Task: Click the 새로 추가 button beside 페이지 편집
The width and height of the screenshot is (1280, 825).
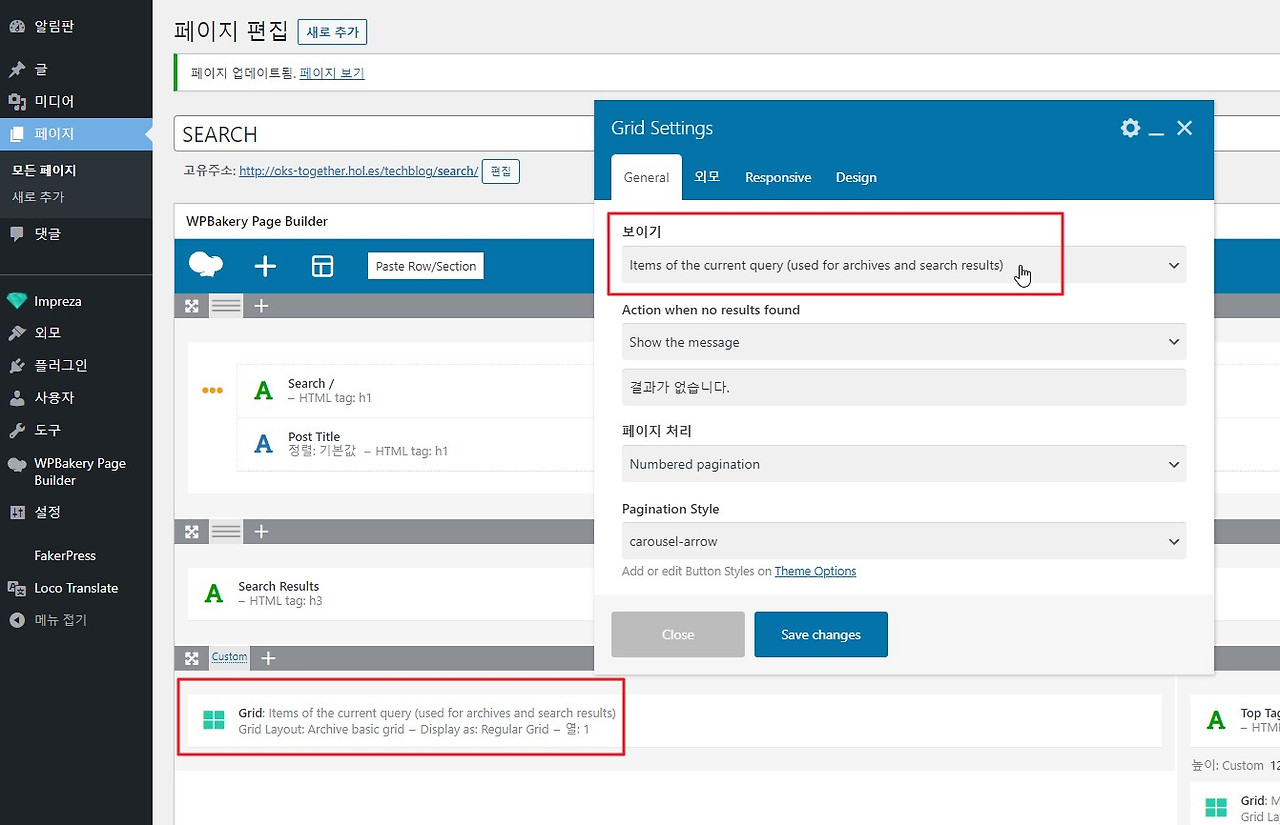Action: click(333, 32)
